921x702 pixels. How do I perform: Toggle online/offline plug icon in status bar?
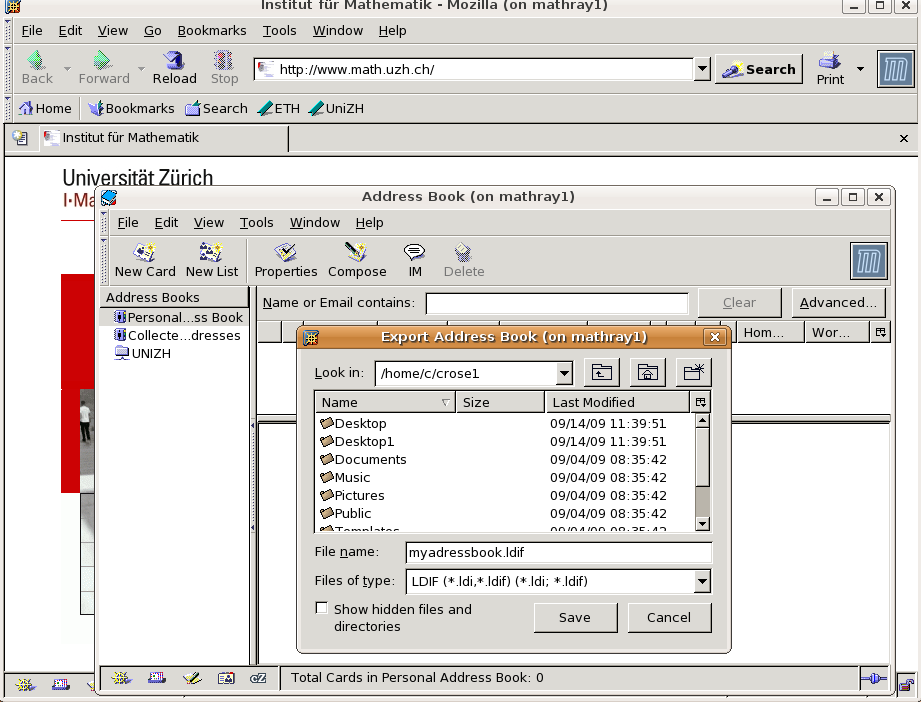tap(873, 678)
